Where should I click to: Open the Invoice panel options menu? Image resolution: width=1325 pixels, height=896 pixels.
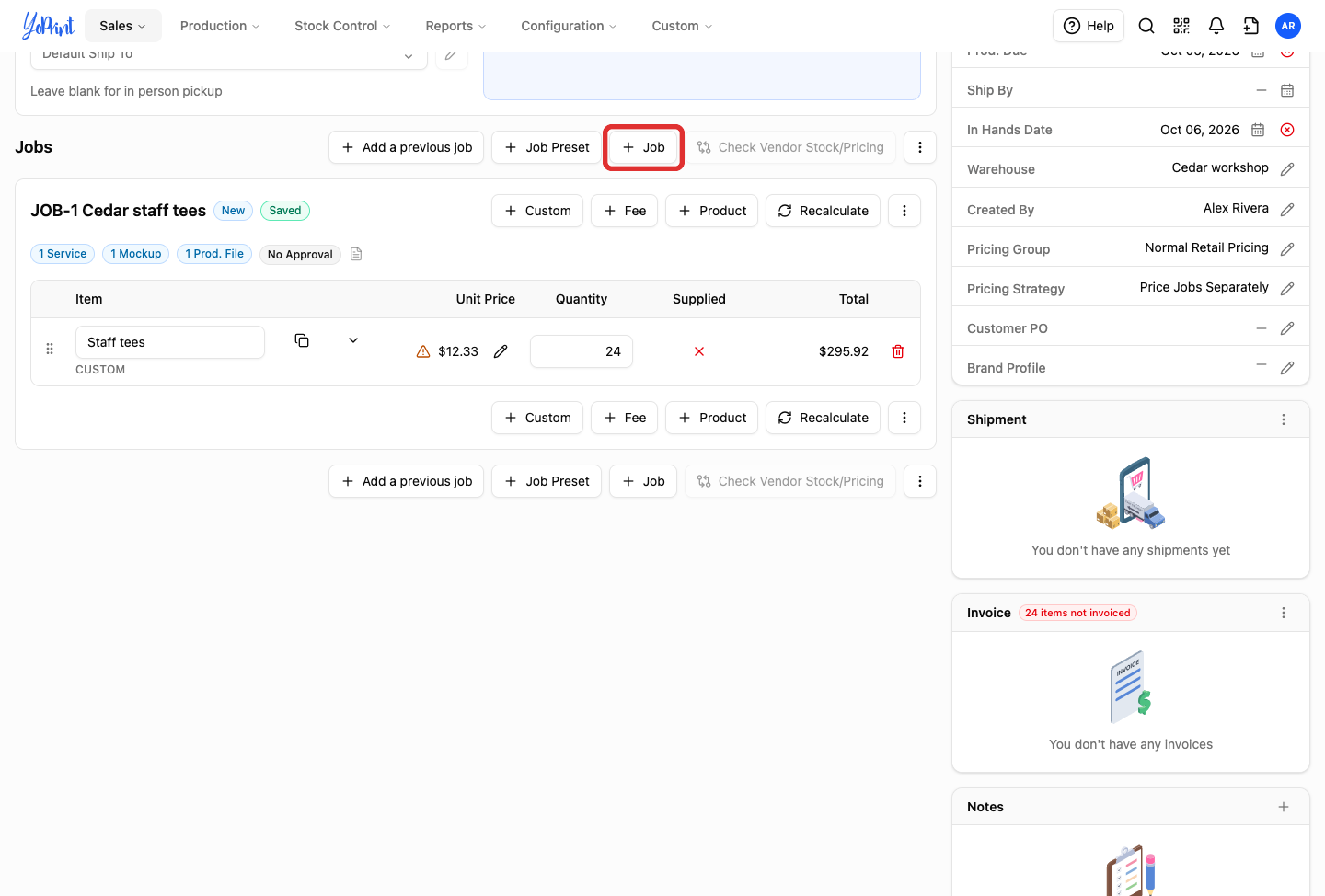click(1284, 613)
